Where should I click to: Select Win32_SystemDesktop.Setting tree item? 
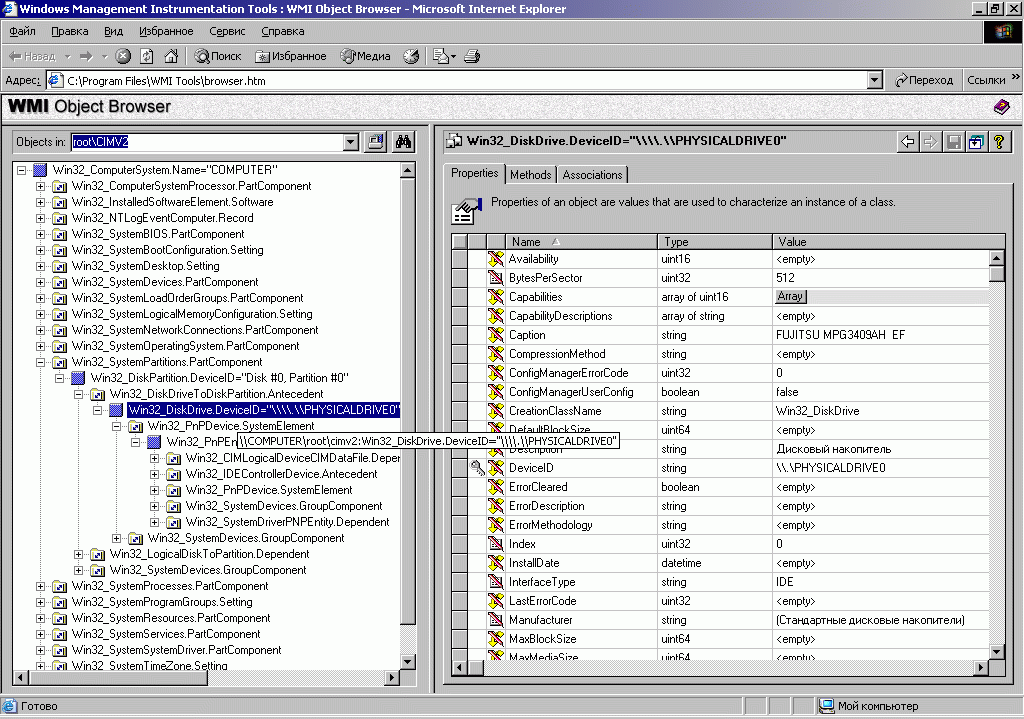tap(146, 266)
